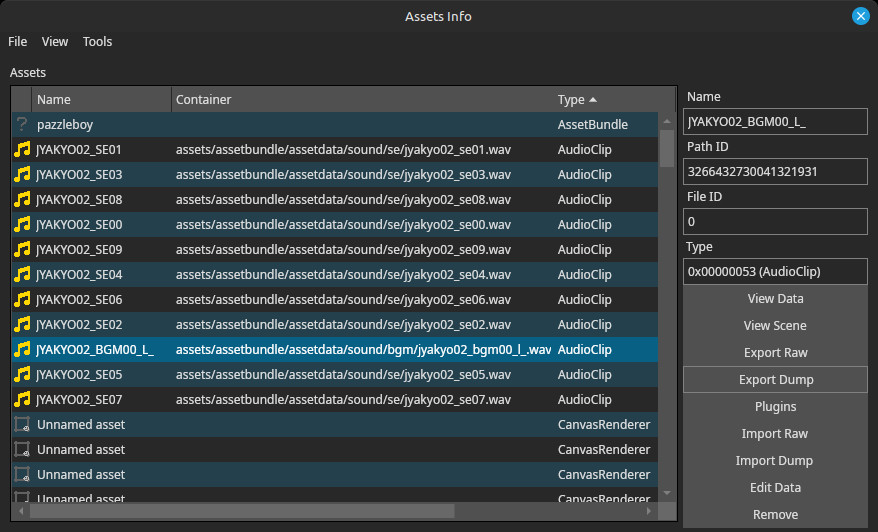This screenshot has width=878, height=532.
Task: Sort the list by Name column header
Action: click(x=100, y=100)
